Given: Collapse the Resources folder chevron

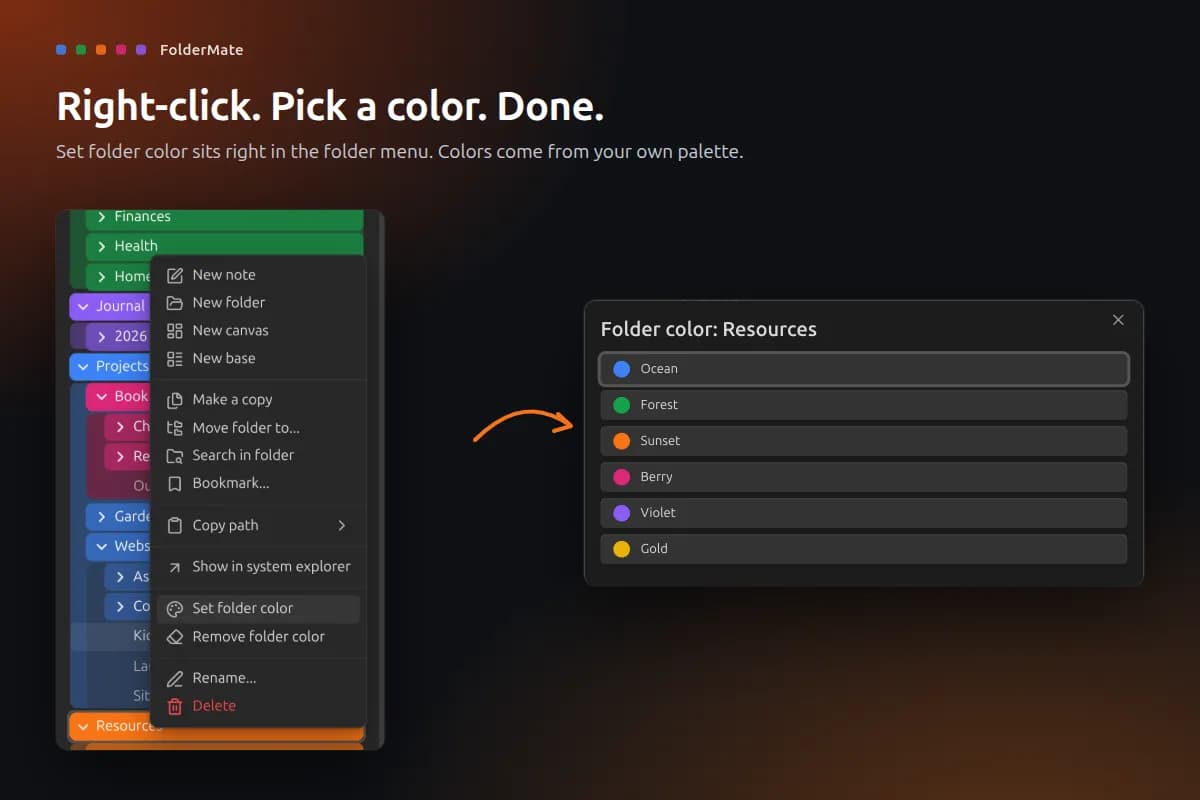Looking at the screenshot, I should 83,726.
